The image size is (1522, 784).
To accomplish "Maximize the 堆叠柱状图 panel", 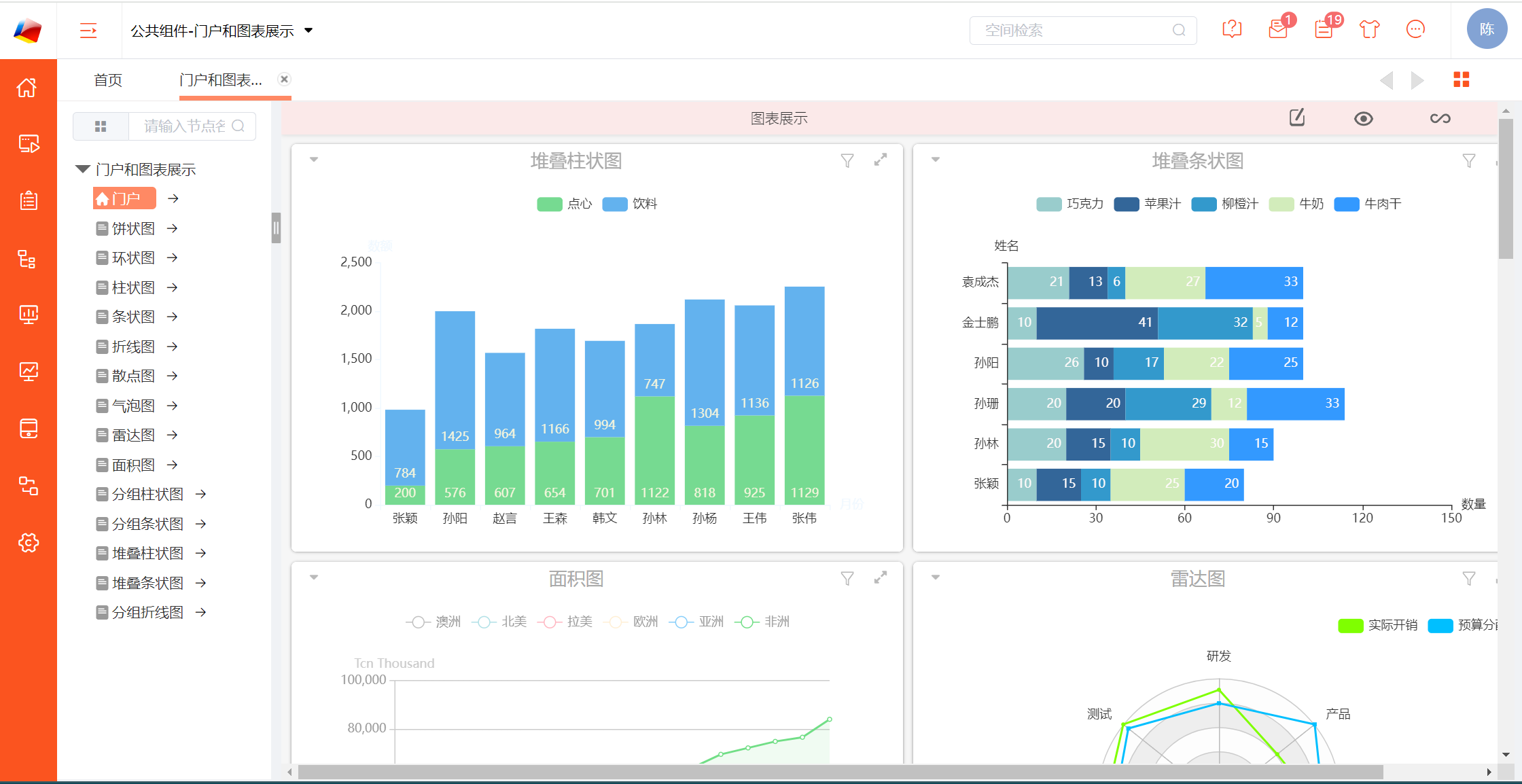I will pos(881,160).
